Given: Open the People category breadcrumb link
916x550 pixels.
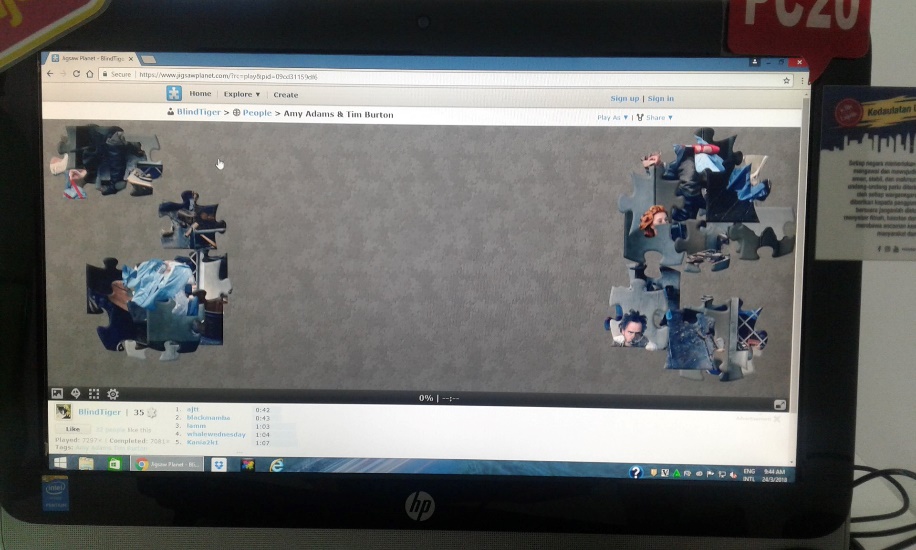Looking at the screenshot, I should [256, 114].
